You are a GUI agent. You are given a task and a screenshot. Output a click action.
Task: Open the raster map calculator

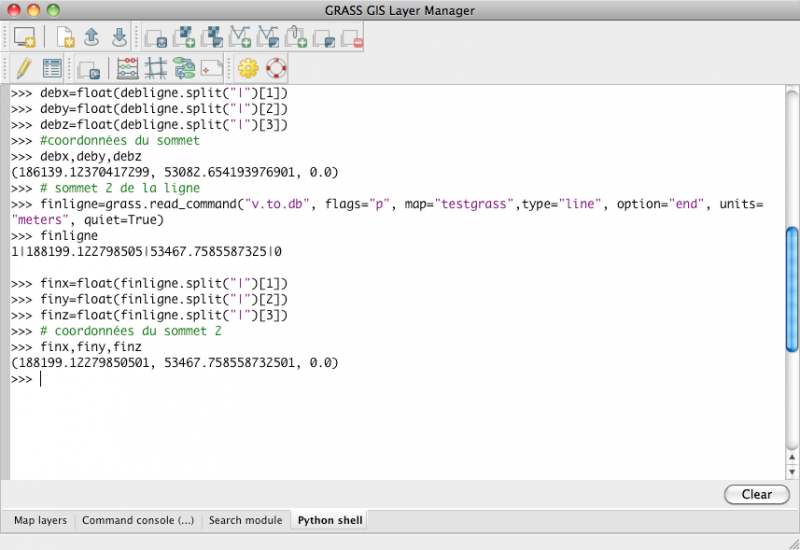click(x=128, y=69)
